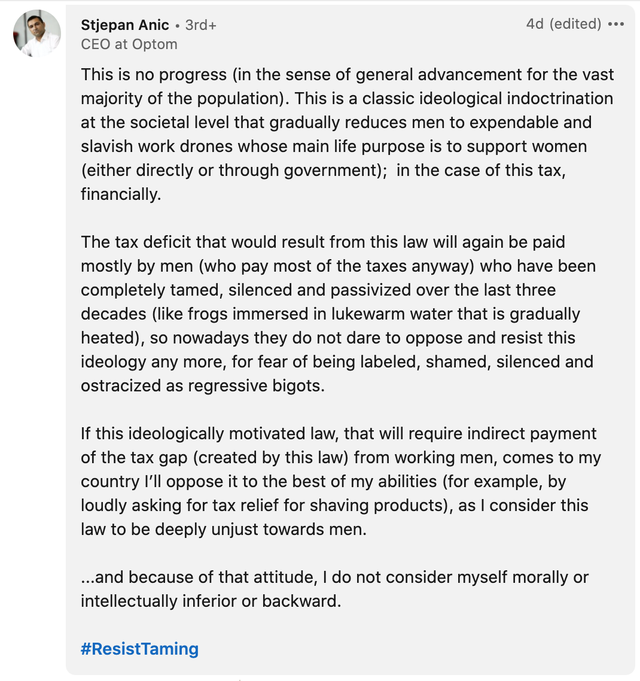Click the #ResistTaming hashtag
The height and width of the screenshot is (681, 640).
(x=139, y=649)
